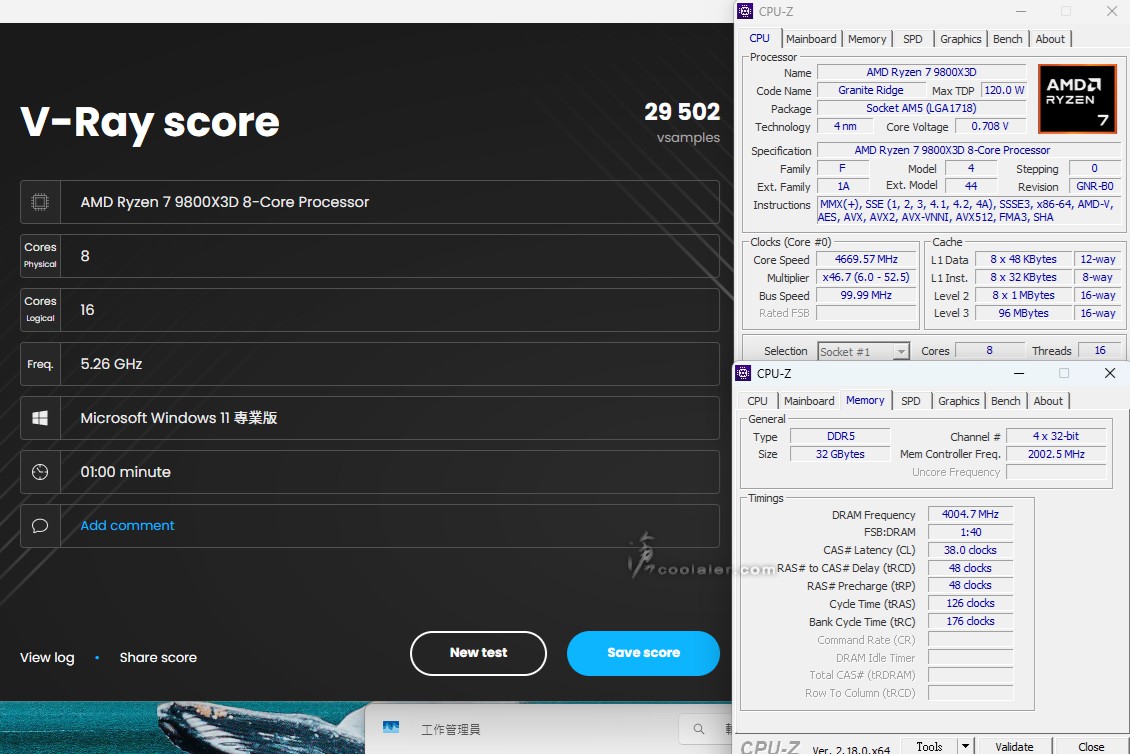
Task: Expand the Tools dropdown arrow in CPU-Z
Action: tap(965, 746)
